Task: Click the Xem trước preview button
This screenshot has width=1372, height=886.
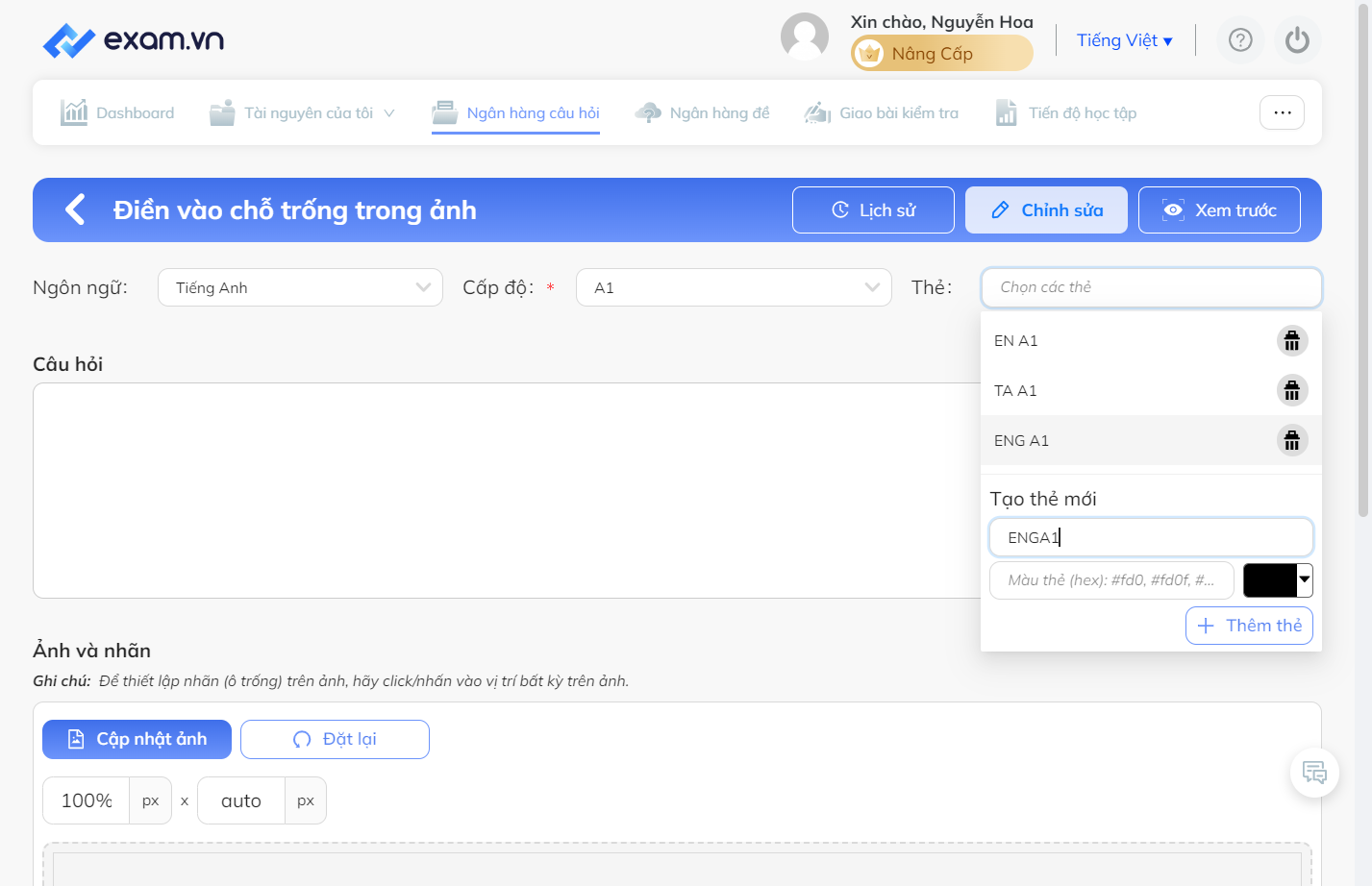Action: [x=1219, y=209]
